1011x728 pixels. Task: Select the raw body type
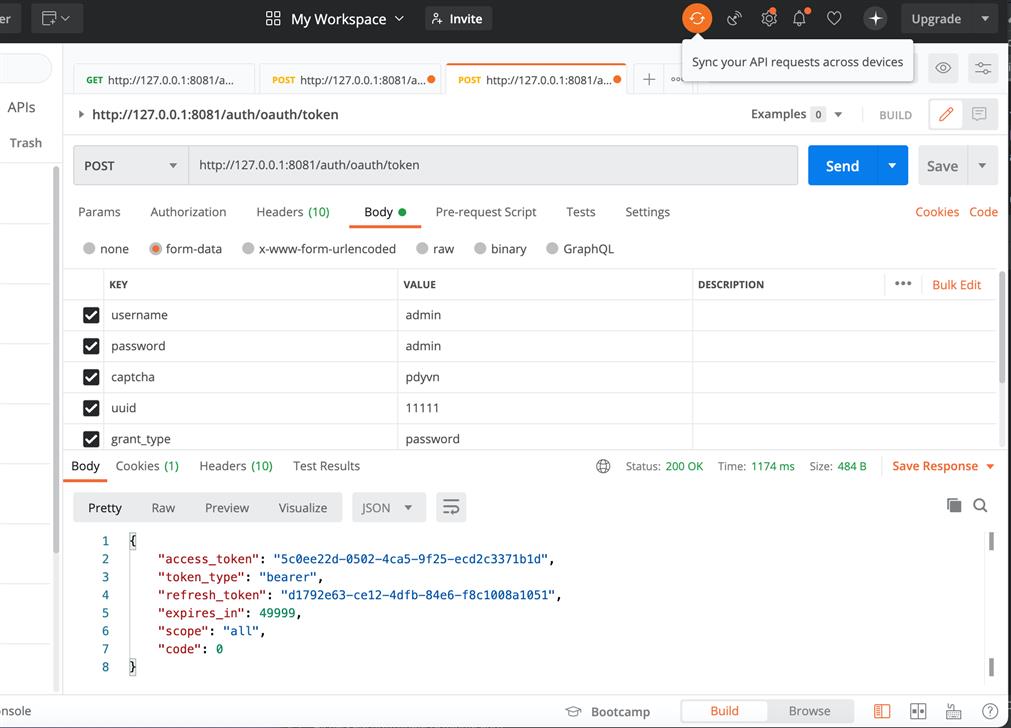coord(422,249)
